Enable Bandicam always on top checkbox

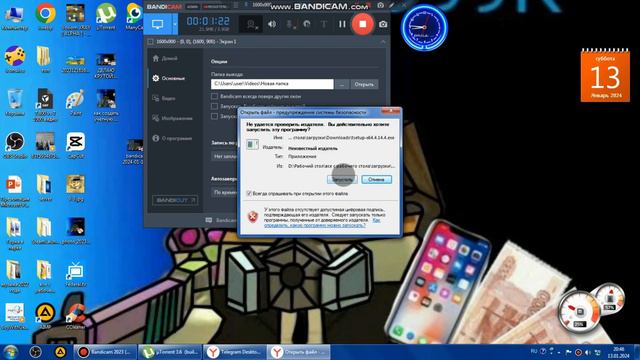coord(214,96)
